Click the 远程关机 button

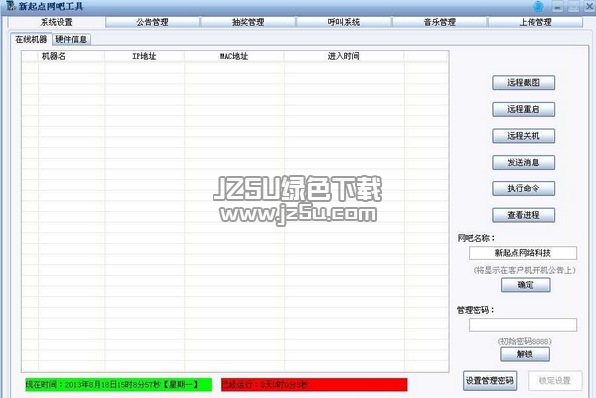click(x=523, y=136)
